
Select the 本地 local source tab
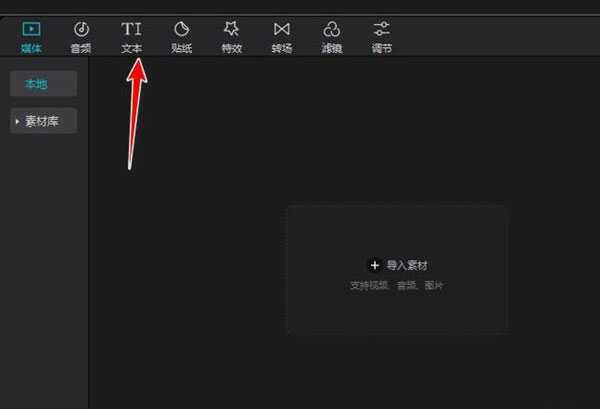[43, 84]
